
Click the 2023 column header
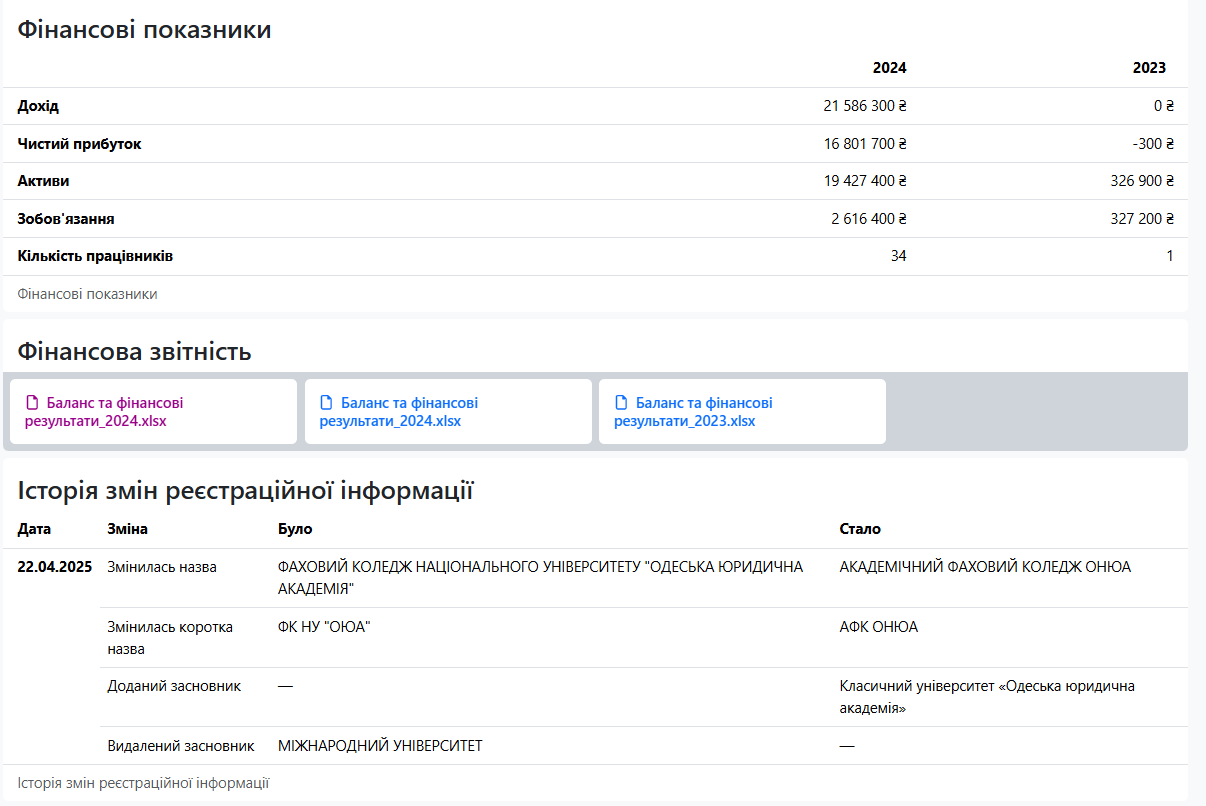[1149, 68]
